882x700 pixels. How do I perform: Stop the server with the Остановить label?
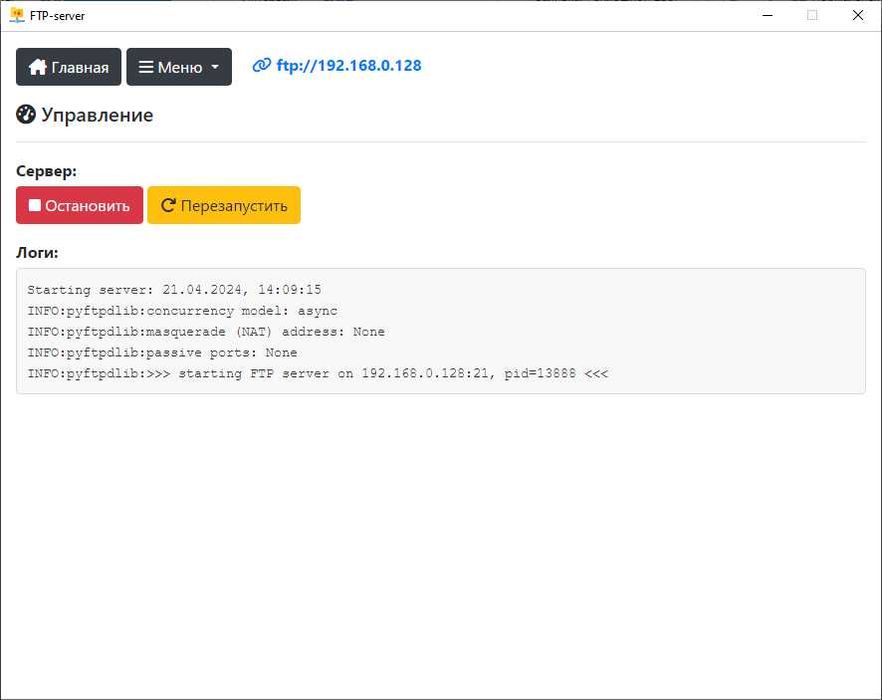point(87,206)
